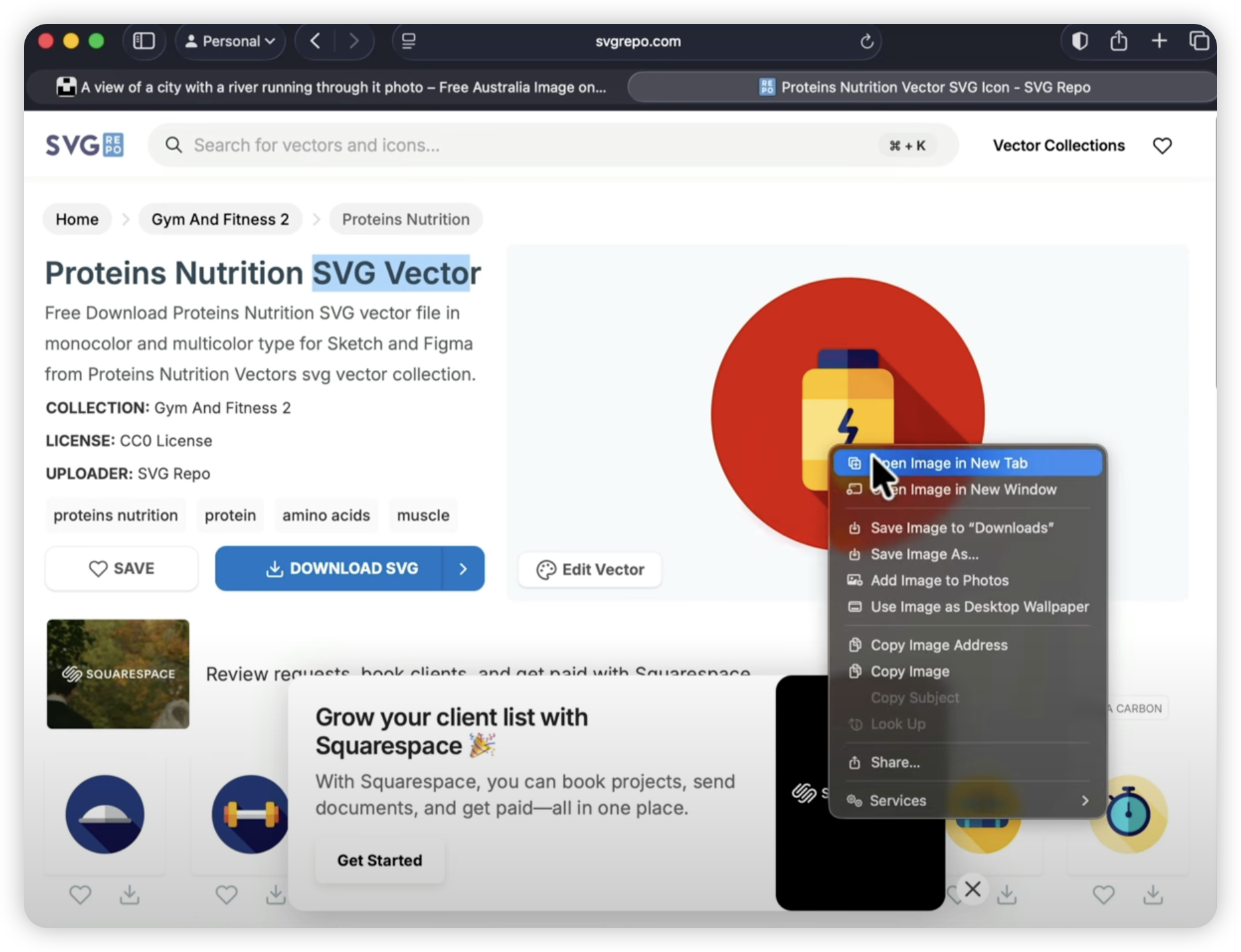Click UPLOADER: SVG Repo text
Image resolution: width=1241 pixels, height=952 pixels.
click(128, 473)
